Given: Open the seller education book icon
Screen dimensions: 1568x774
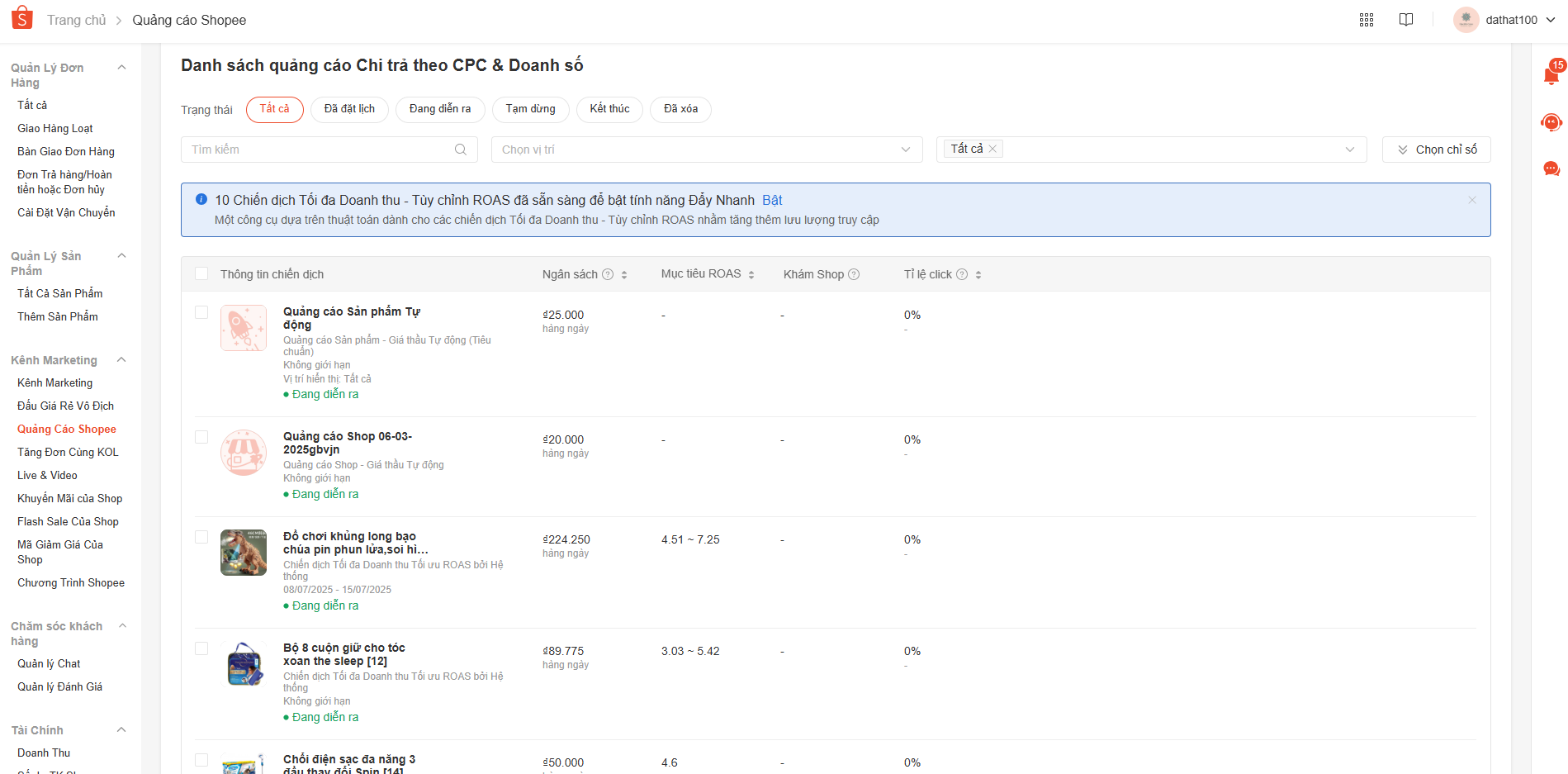Looking at the screenshot, I should click(1405, 20).
